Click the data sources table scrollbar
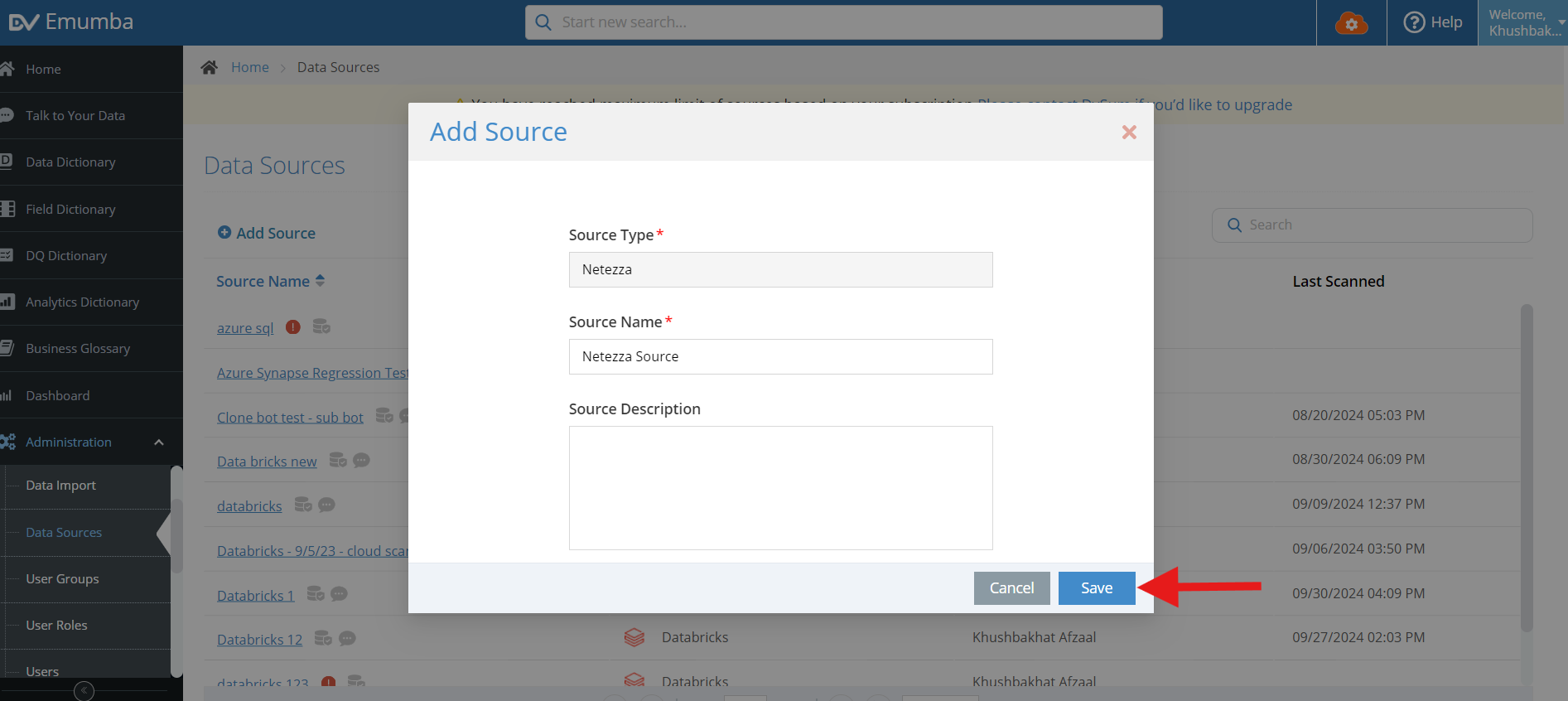 click(x=1527, y=469)
